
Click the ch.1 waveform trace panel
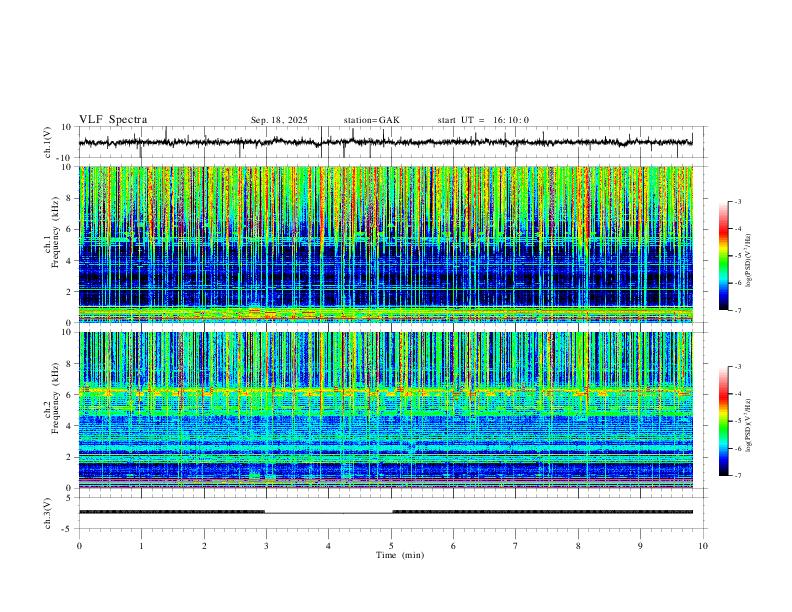pos(392,142)
